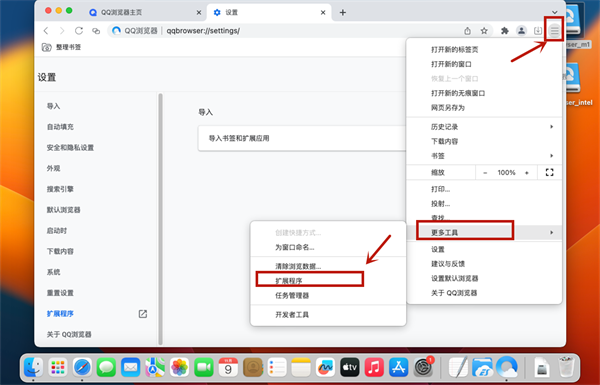This screenshot has width=600, height=385.
Task: Open 安全和隐私设置 section
Action: pyautogui.click(x=70, y=148)
